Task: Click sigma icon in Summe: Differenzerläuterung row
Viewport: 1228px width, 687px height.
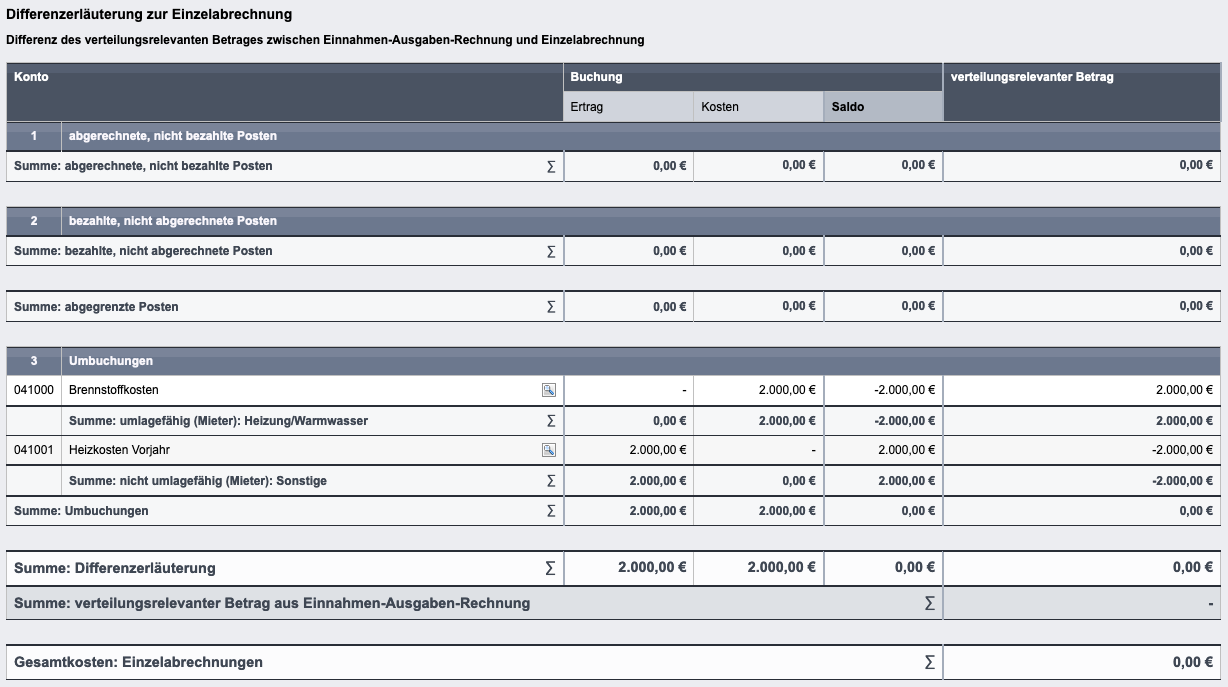Action: (x=550, y=568)
